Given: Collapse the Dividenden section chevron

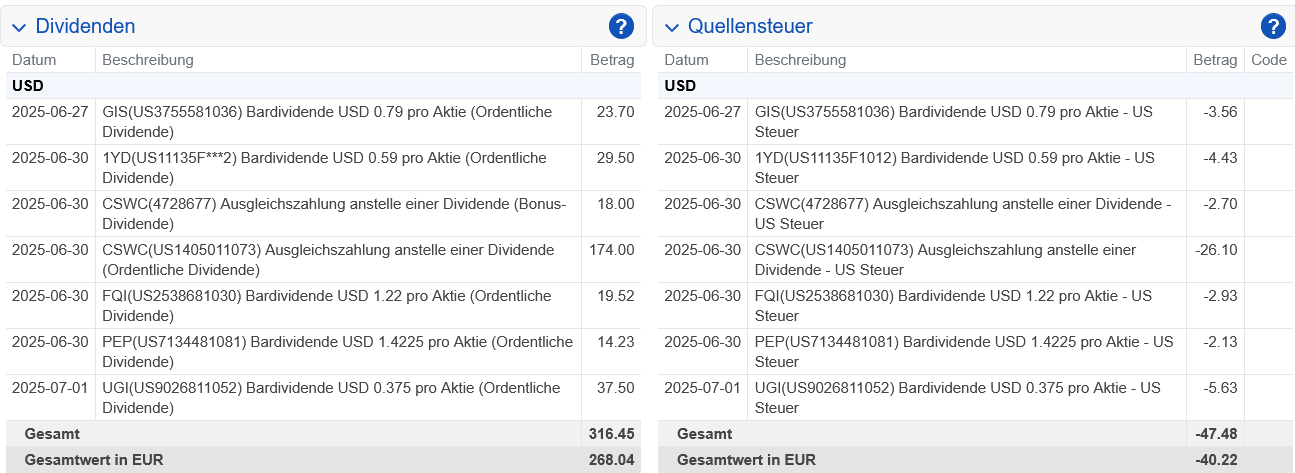Looking at the screenshot, I should coord(19,27).
